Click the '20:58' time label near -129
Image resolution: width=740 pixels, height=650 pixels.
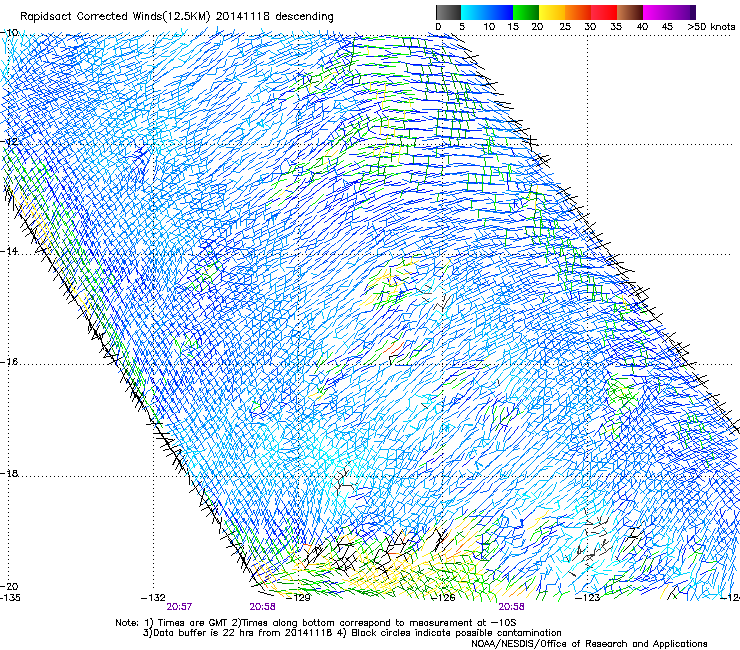262,607
